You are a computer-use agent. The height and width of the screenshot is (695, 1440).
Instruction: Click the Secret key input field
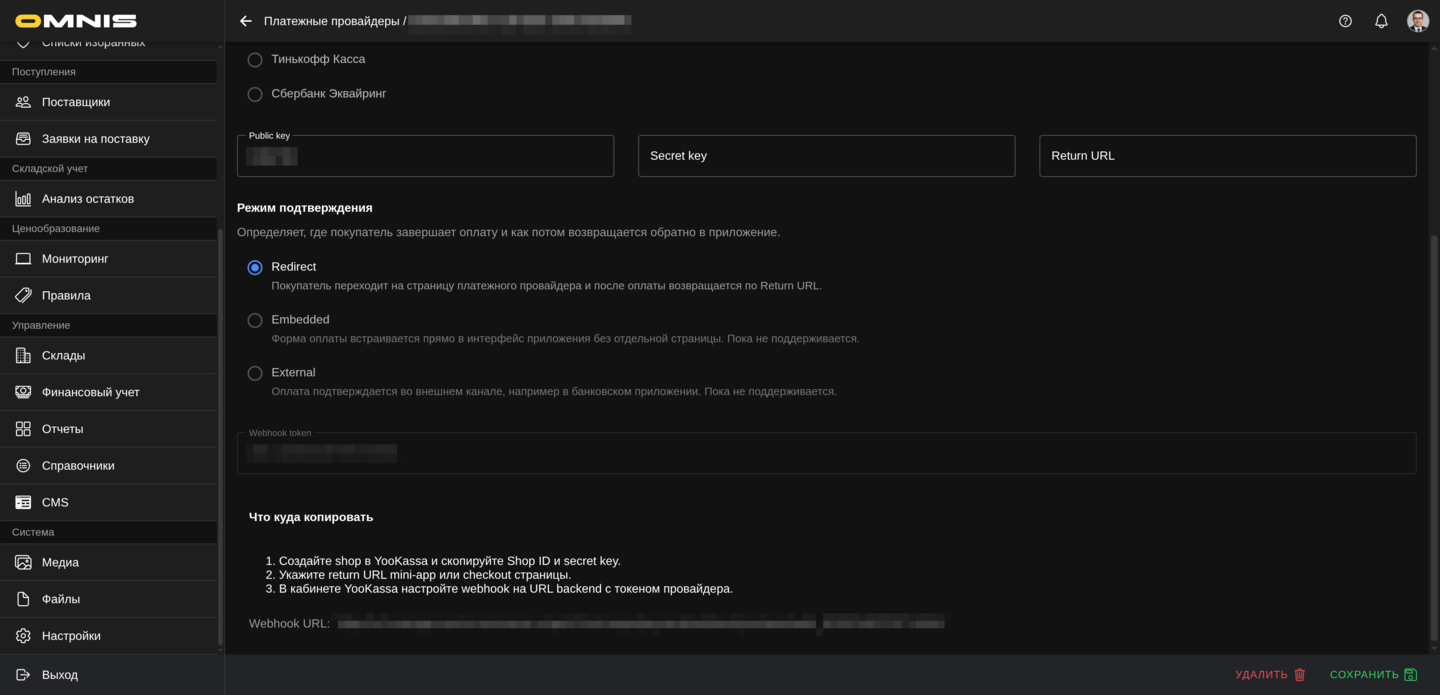pos(826,155)
